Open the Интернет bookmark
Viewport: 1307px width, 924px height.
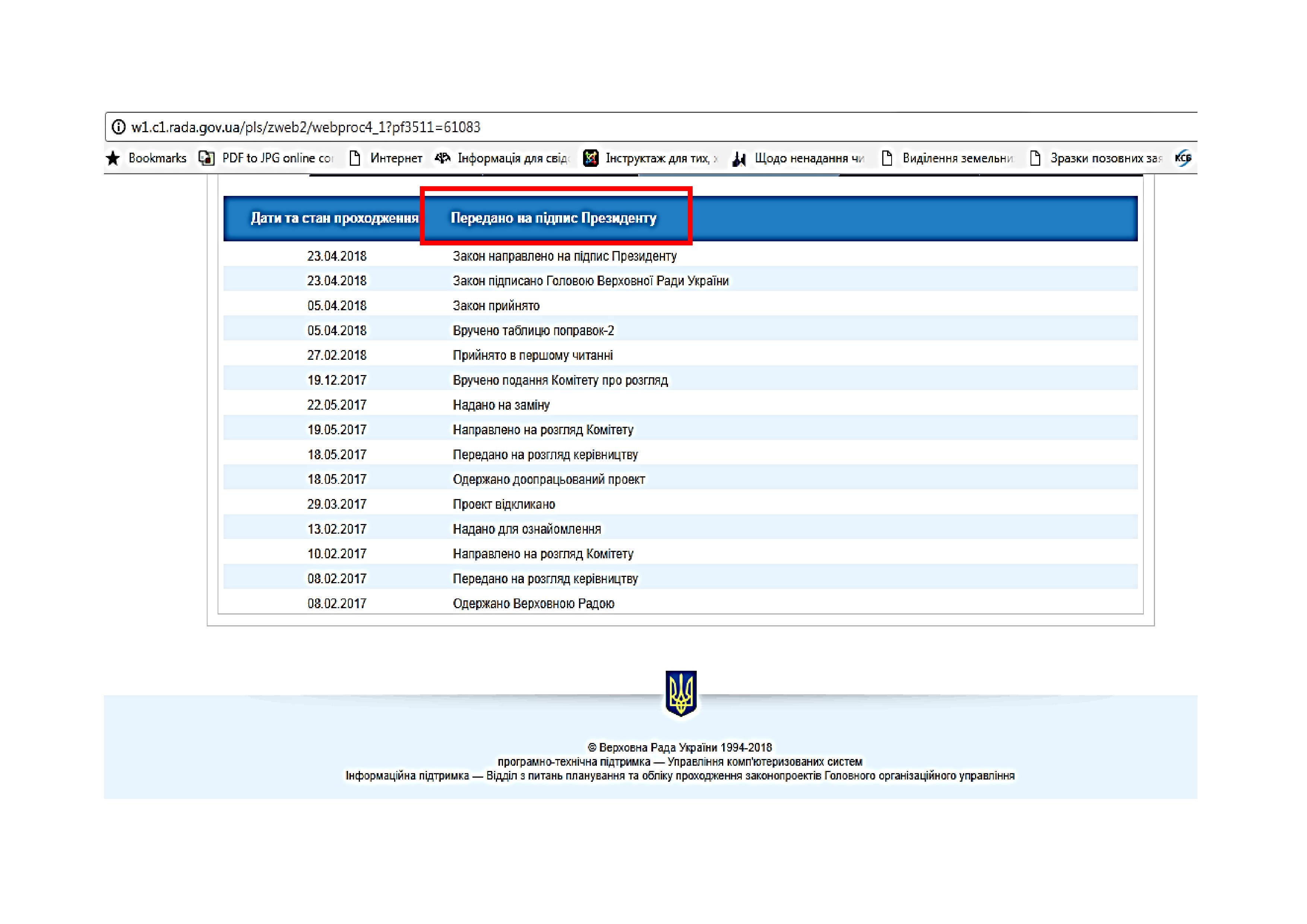tap(396, 158)
